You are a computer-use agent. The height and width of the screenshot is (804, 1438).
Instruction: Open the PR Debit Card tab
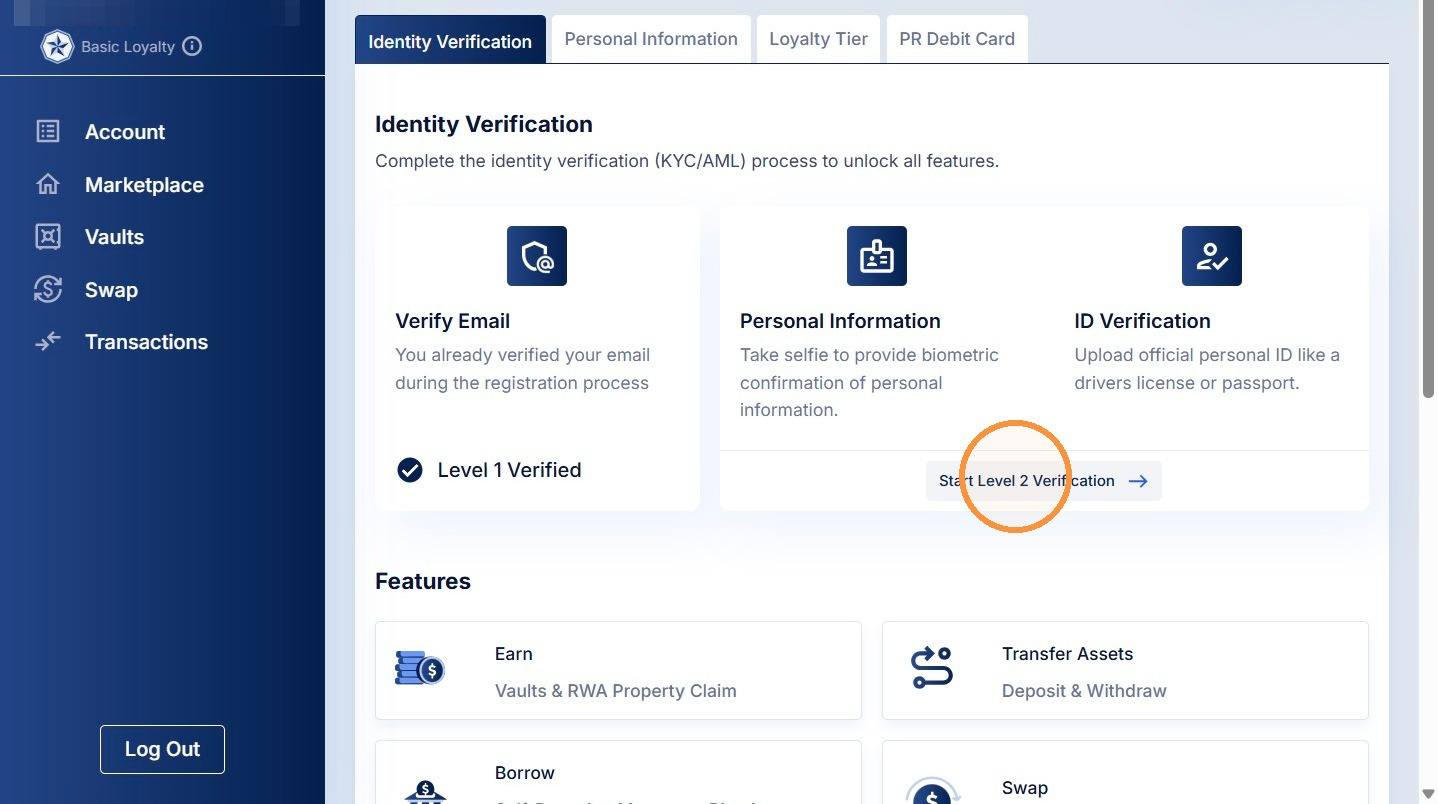(957, 39)
